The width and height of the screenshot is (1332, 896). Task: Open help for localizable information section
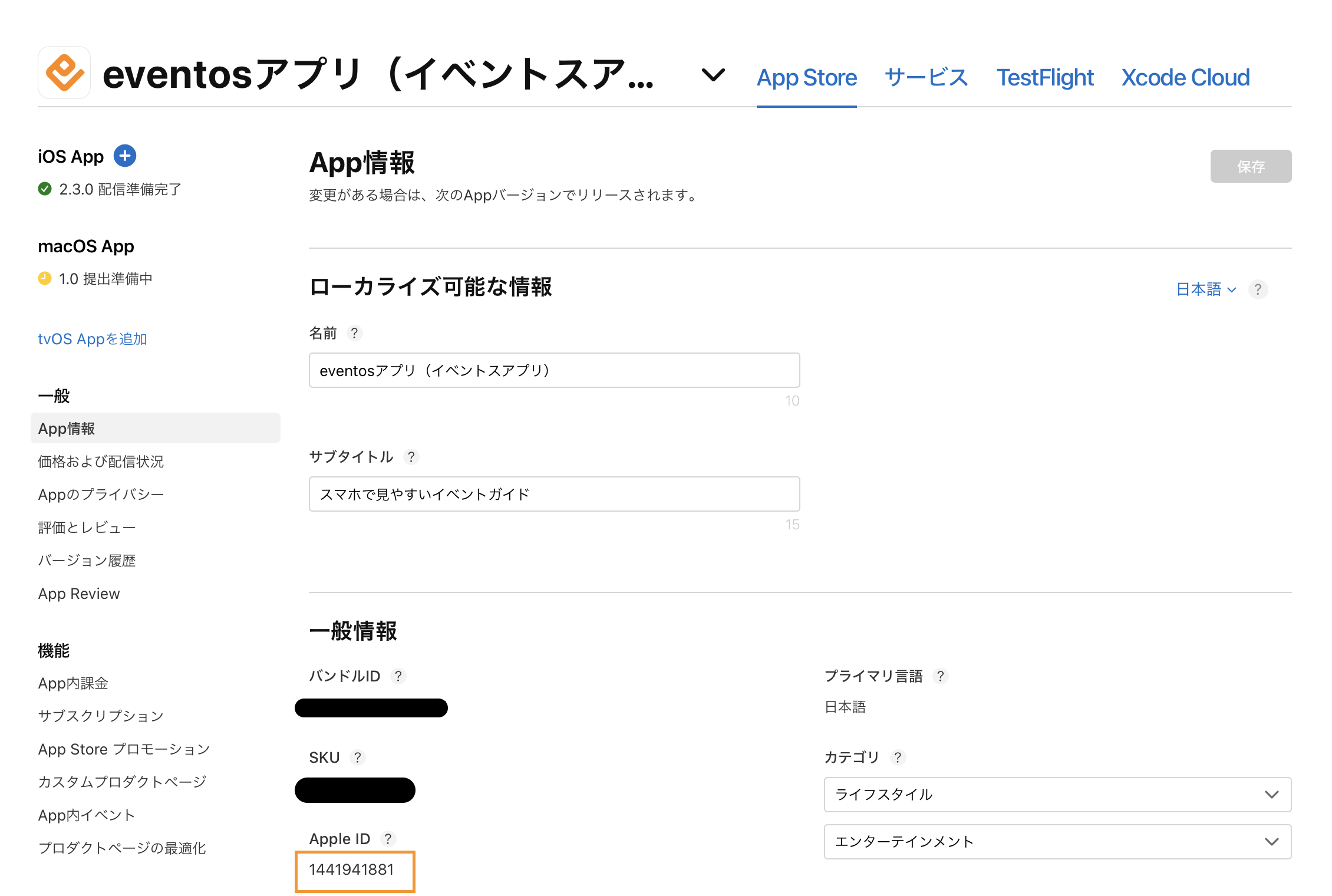point(1258,289)
